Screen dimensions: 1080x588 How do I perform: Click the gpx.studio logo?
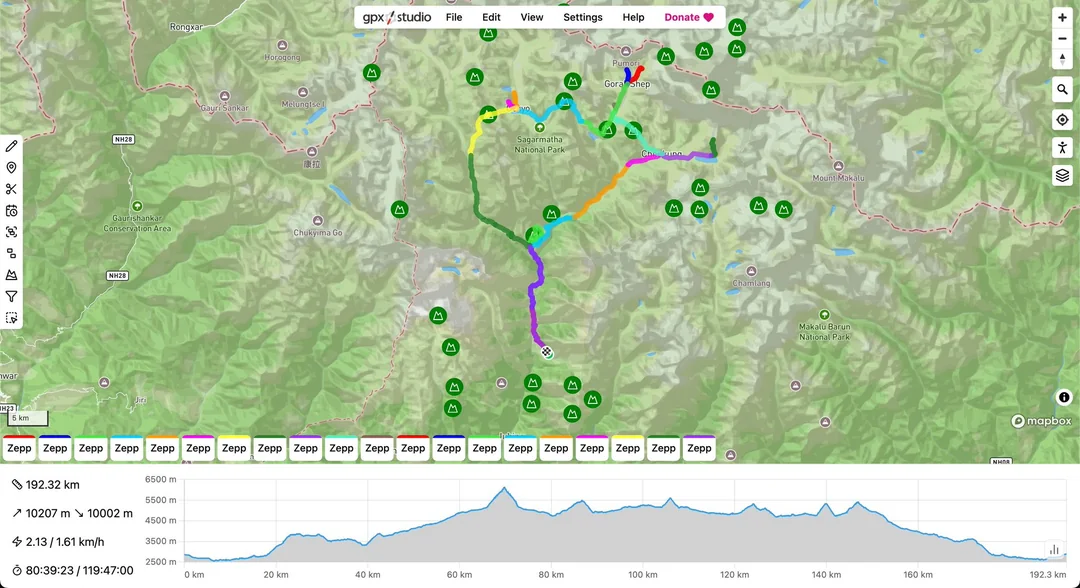[397, 17]
